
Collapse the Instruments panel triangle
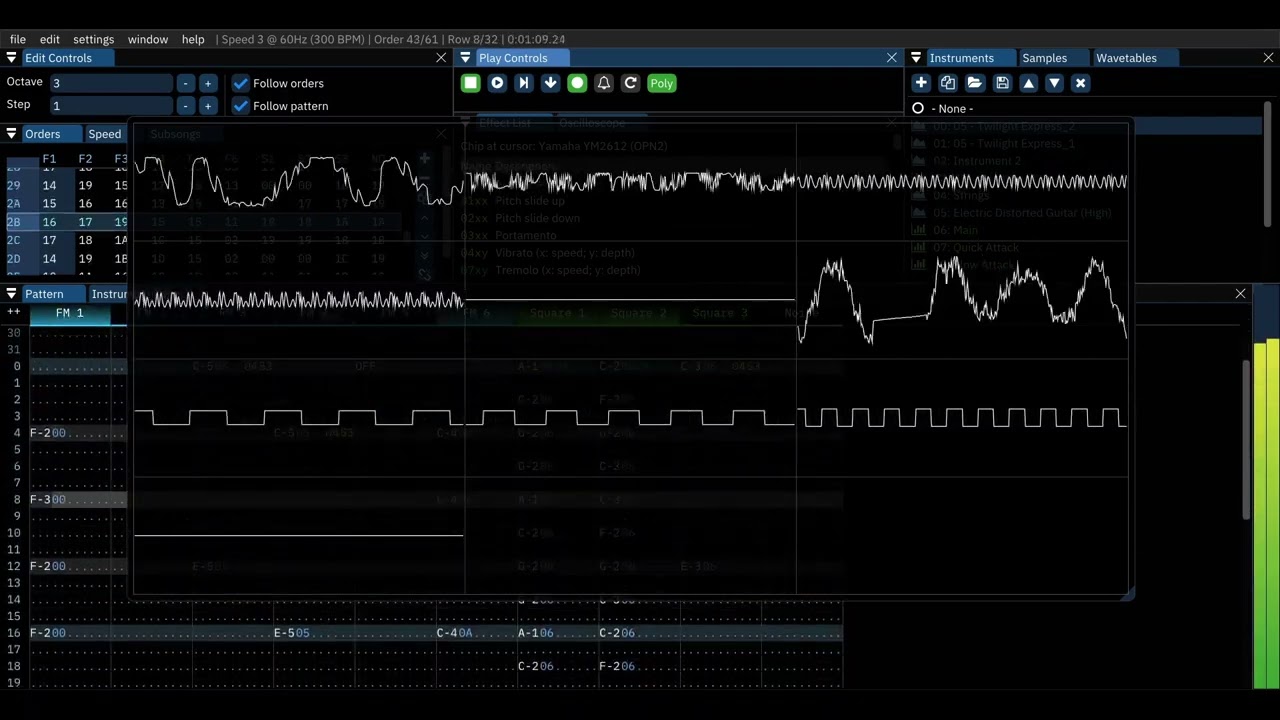click(916, 58)
